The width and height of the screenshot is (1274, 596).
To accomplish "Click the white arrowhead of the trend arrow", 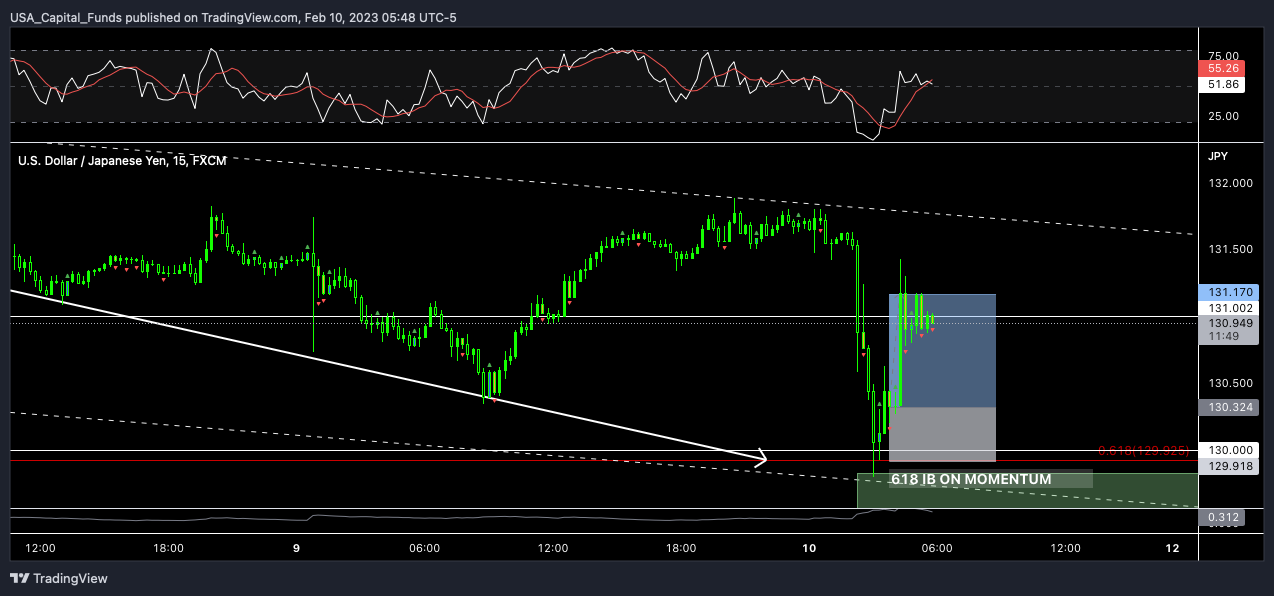I will coord(760,459).
